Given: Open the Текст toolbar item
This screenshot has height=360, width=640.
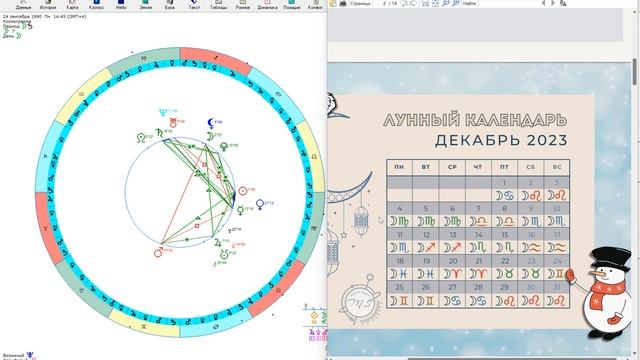Looking at the screenshot, I should (x=194, y=5).
